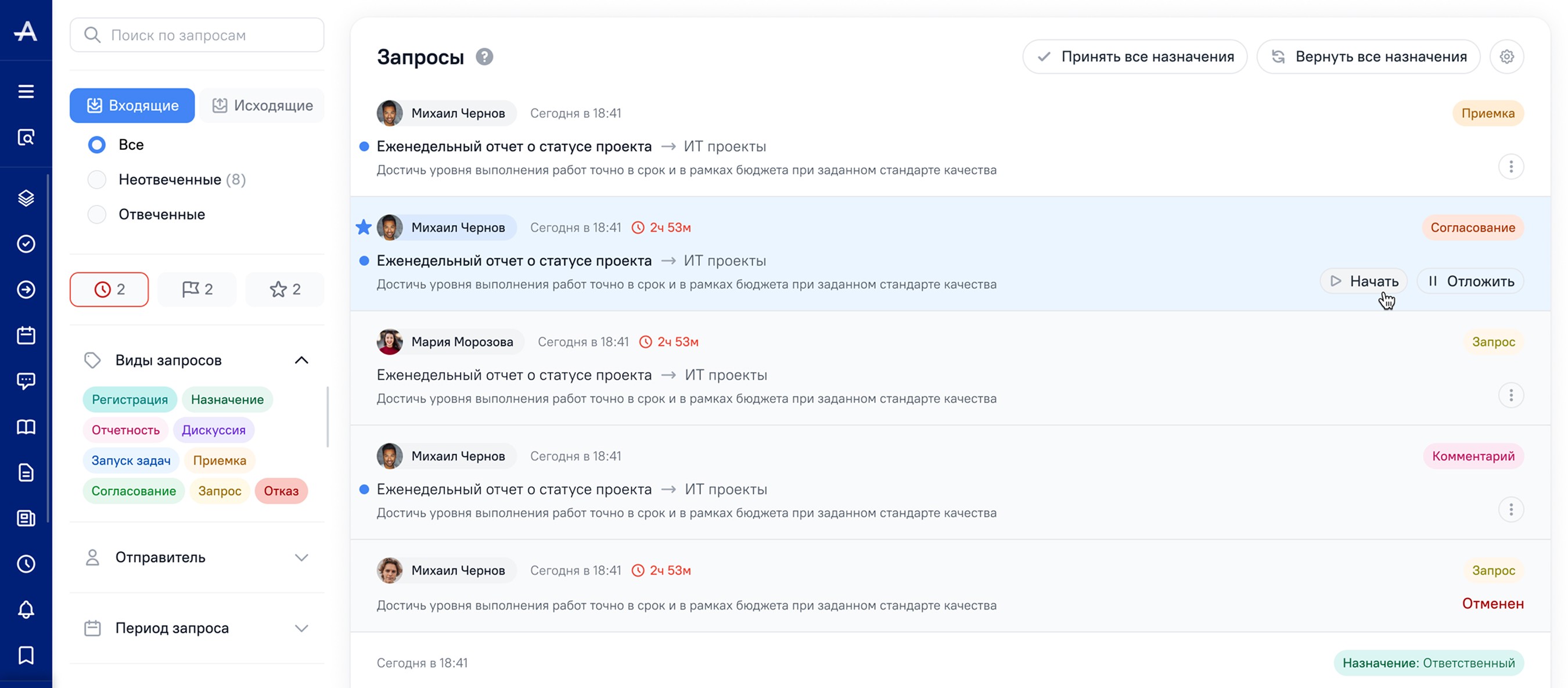
Task: Select the Все radio button
Action: coord(97,145)
